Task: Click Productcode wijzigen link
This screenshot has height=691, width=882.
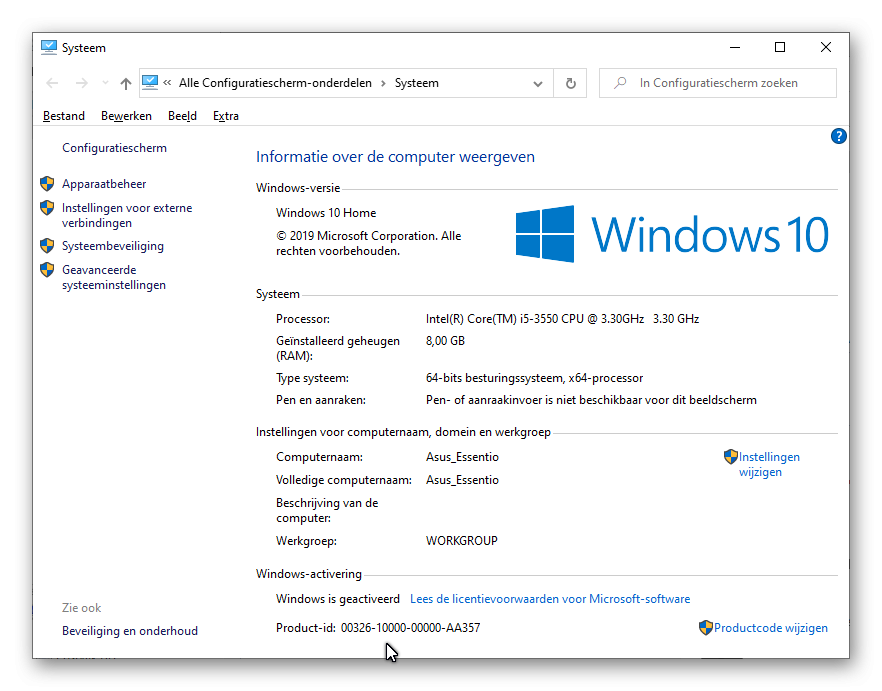Action: (x=771, y=628)
